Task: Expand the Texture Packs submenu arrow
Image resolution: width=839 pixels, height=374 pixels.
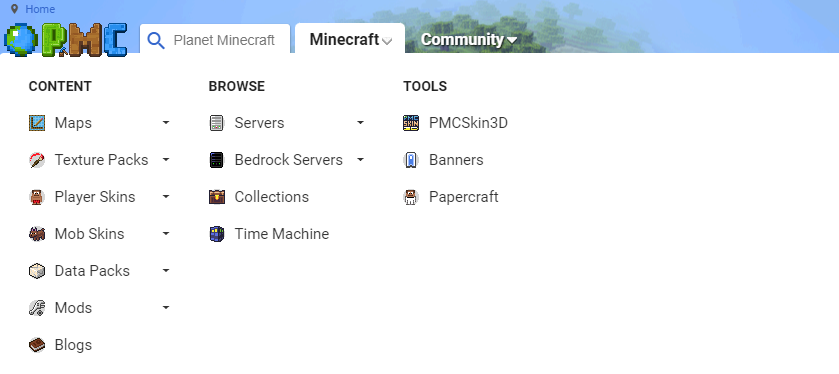Action: pos(166,160)
